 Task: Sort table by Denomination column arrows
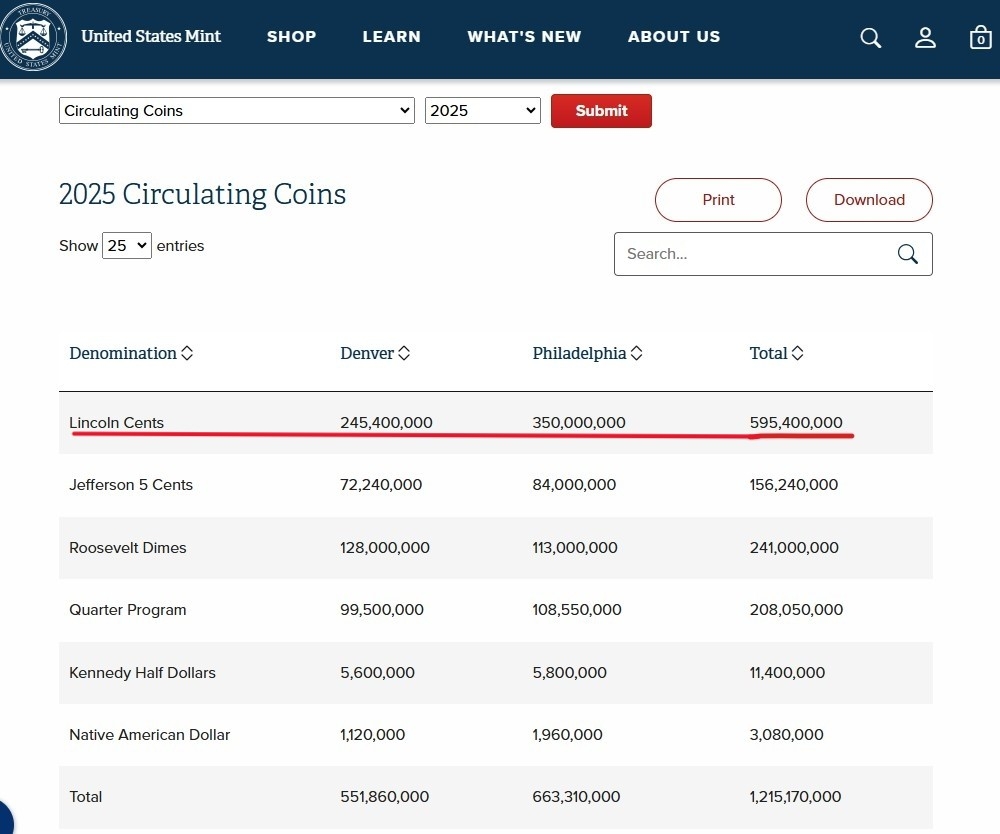tap(187, 353)
